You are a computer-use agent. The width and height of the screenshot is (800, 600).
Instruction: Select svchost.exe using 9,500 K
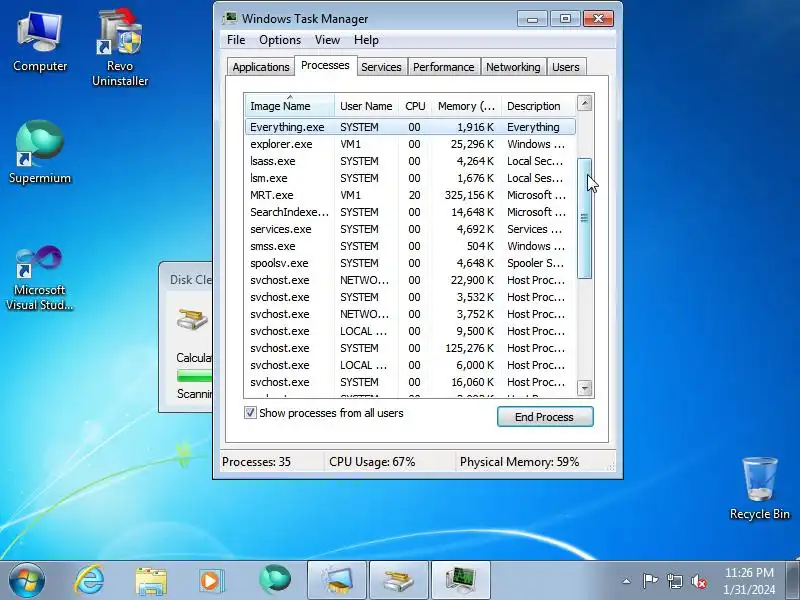(x=410, y=331)
